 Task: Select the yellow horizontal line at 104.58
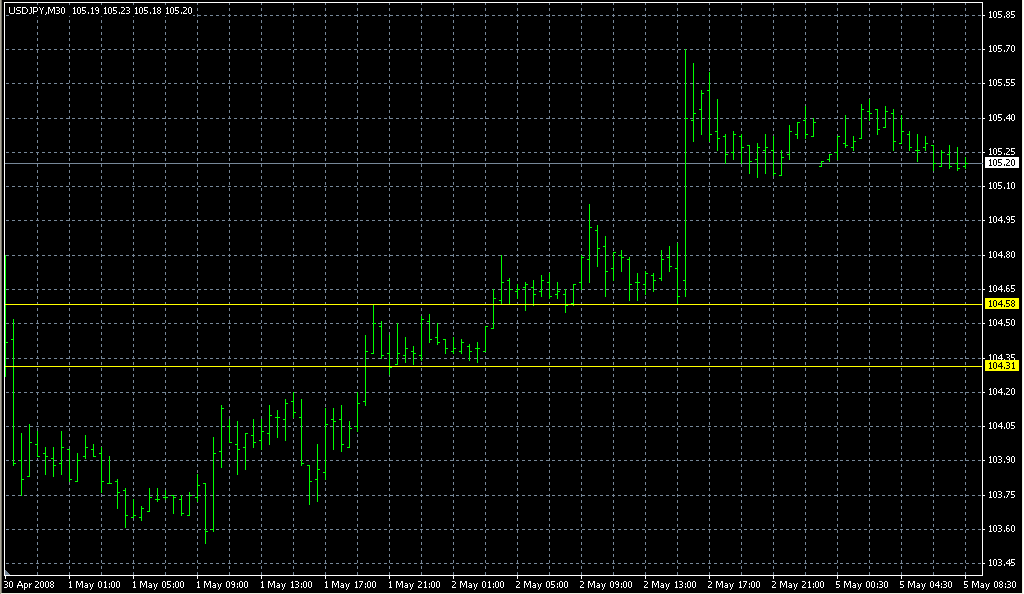(494, 305)
